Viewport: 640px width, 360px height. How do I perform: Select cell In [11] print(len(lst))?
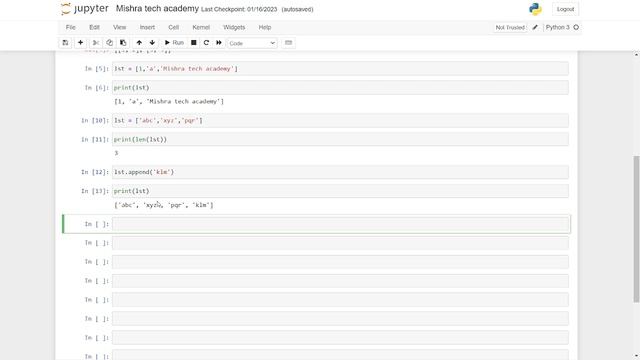click(340, 140)
